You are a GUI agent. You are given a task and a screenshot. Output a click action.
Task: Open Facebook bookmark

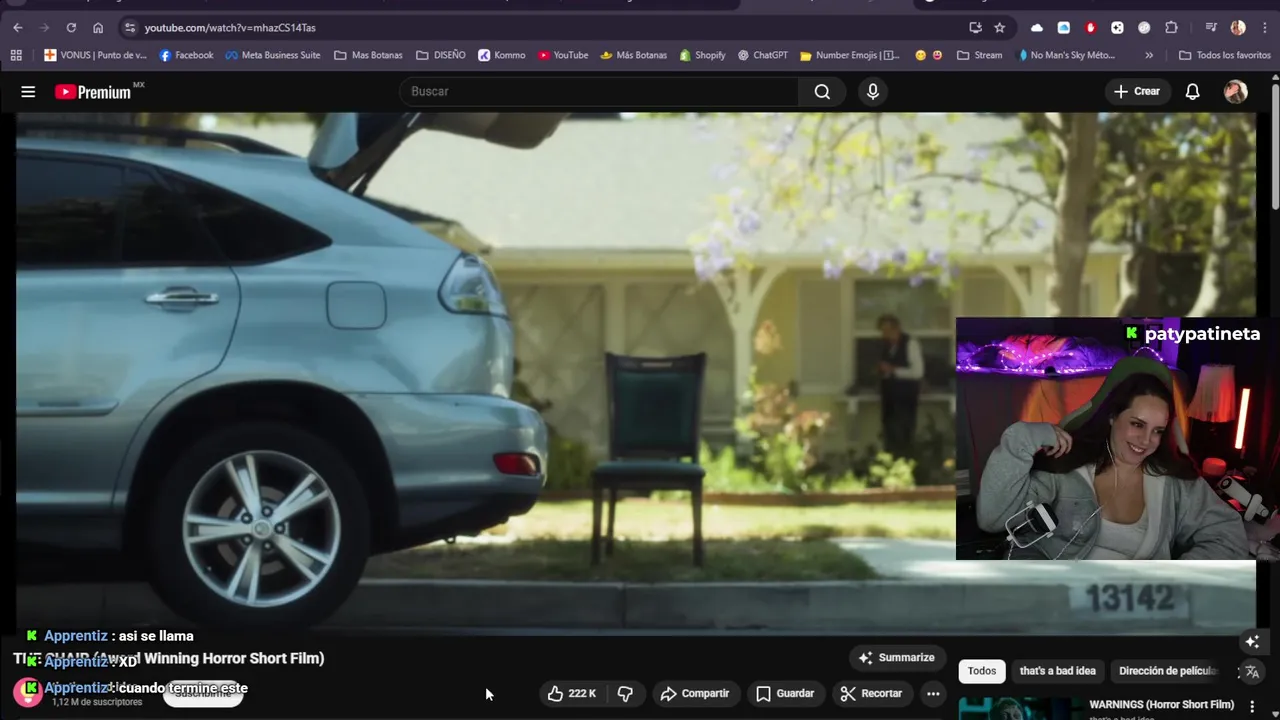186,55
